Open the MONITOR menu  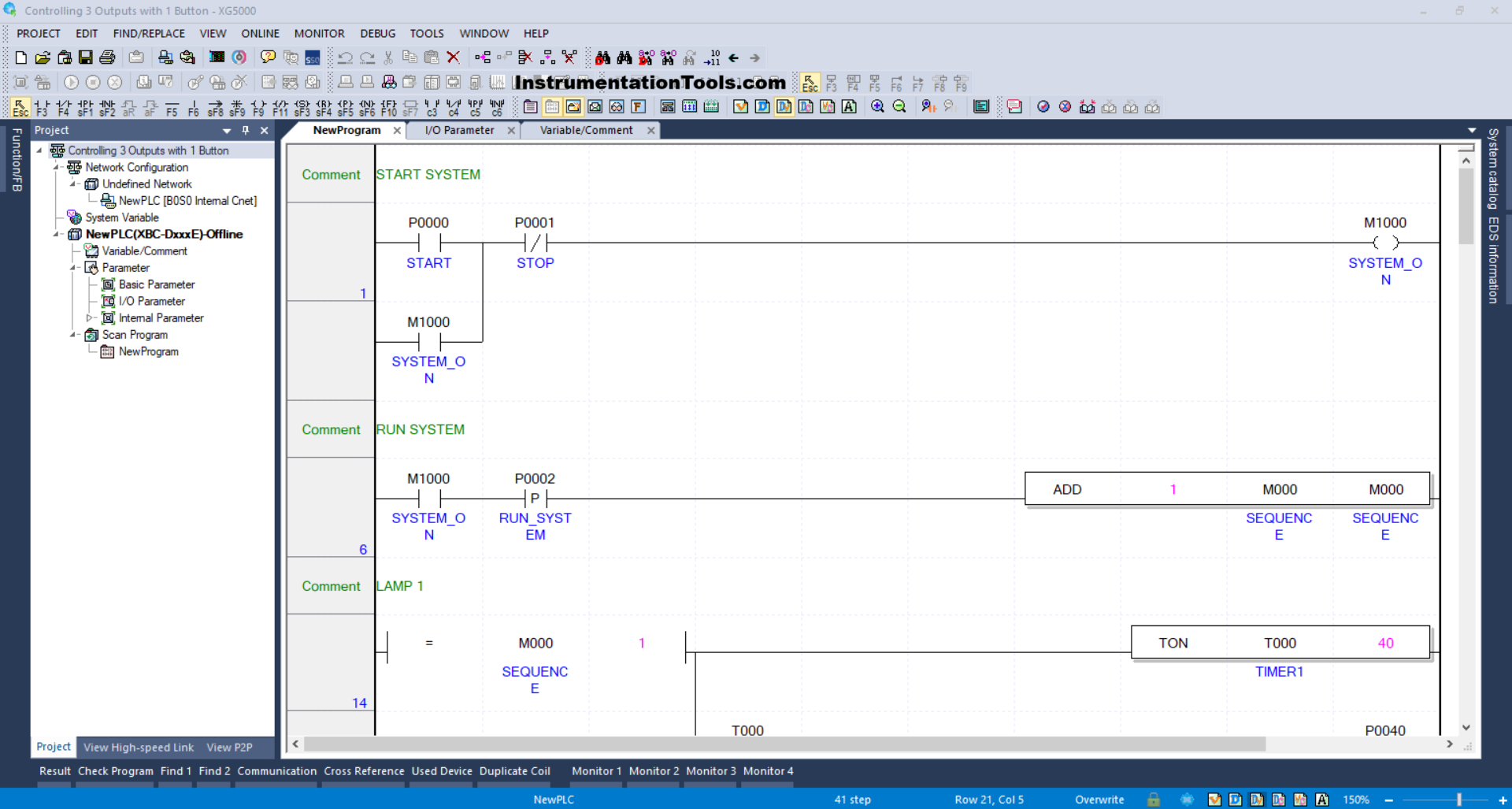[x=319, y=34]
